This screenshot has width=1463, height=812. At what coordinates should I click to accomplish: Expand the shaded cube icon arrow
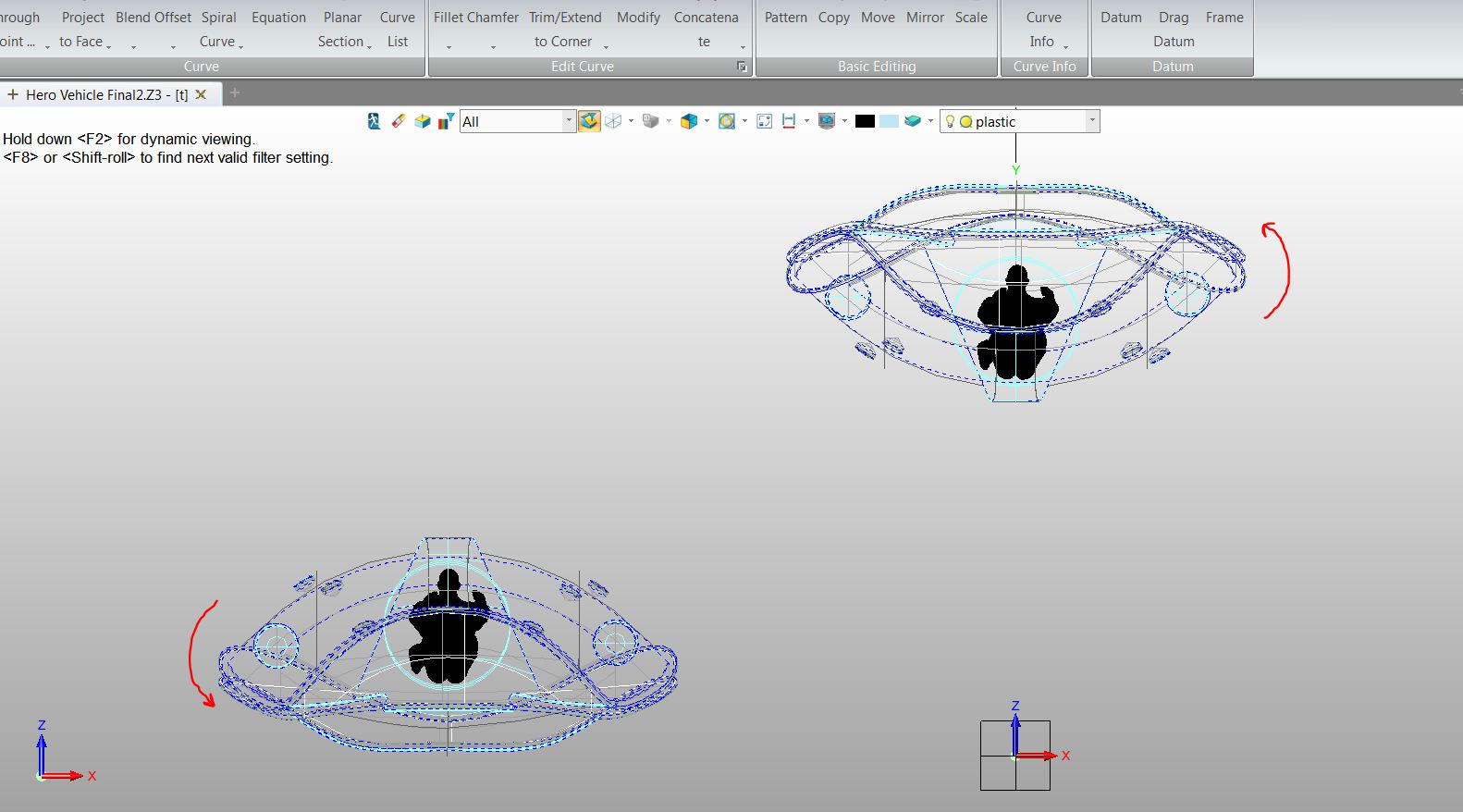pyautogui.click(x=707, y=121)
